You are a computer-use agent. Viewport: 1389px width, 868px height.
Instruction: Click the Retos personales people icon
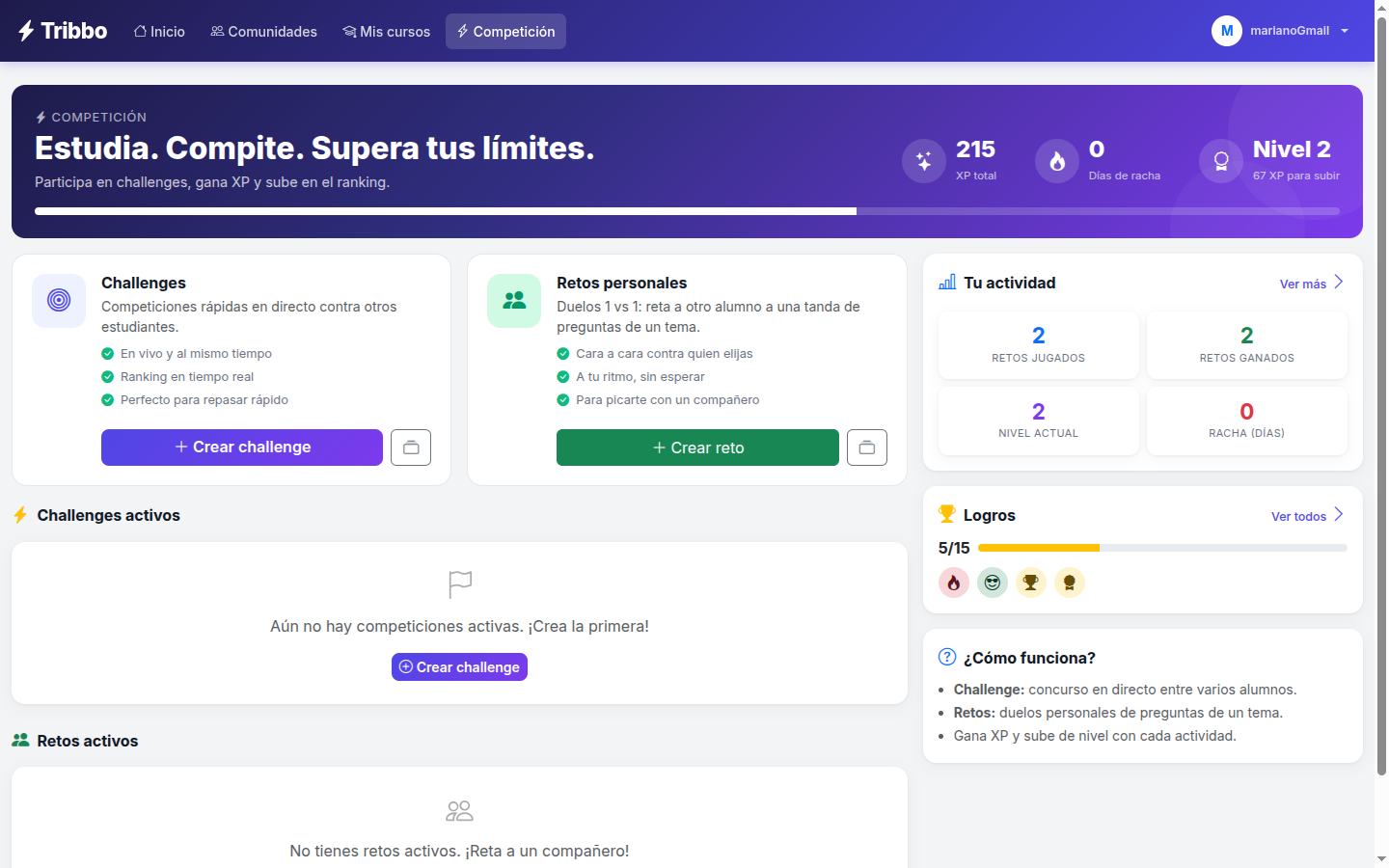pyautogui.click(x=514, y=301)
